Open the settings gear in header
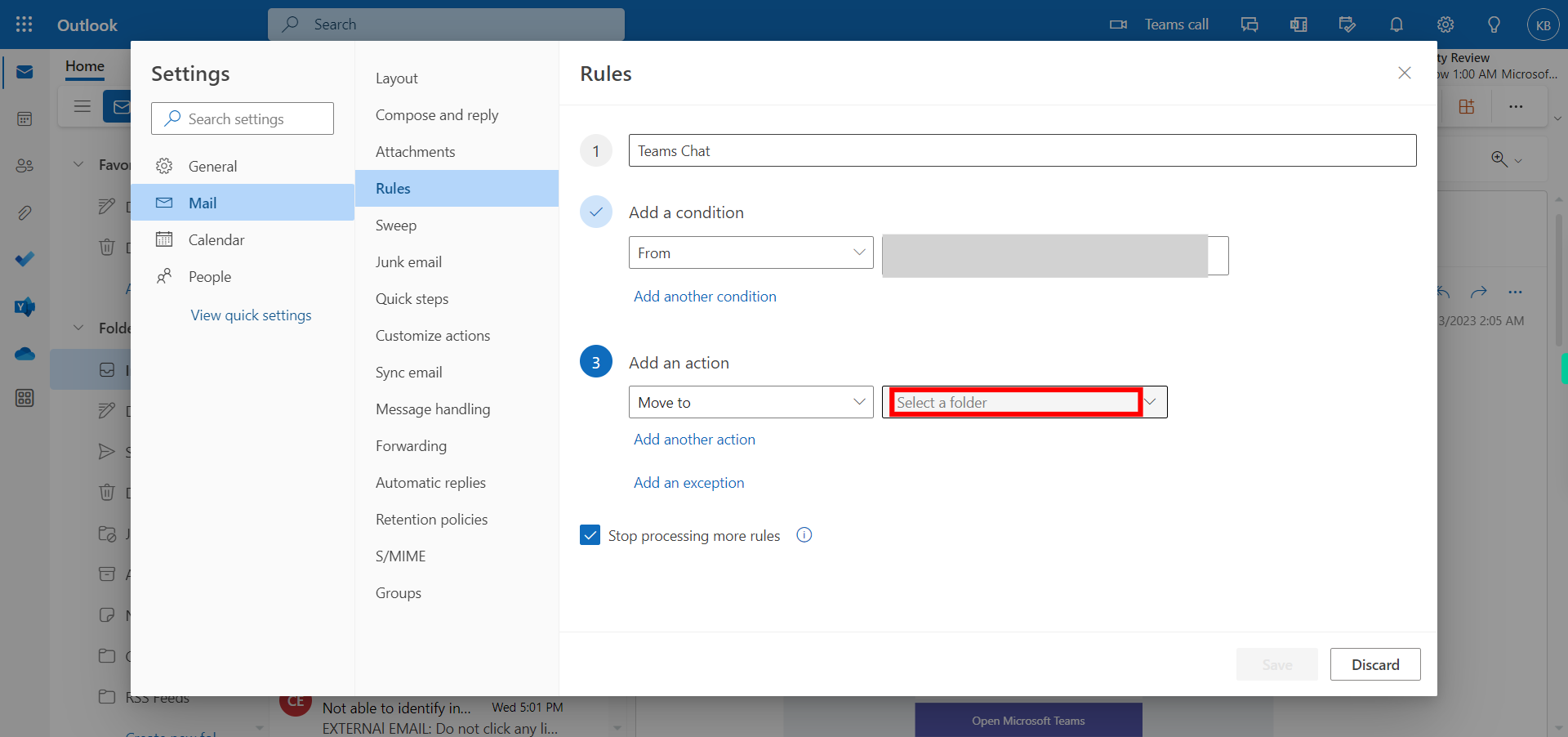The height and width of the screenshot is (737, 1568). click(1445, 25)
